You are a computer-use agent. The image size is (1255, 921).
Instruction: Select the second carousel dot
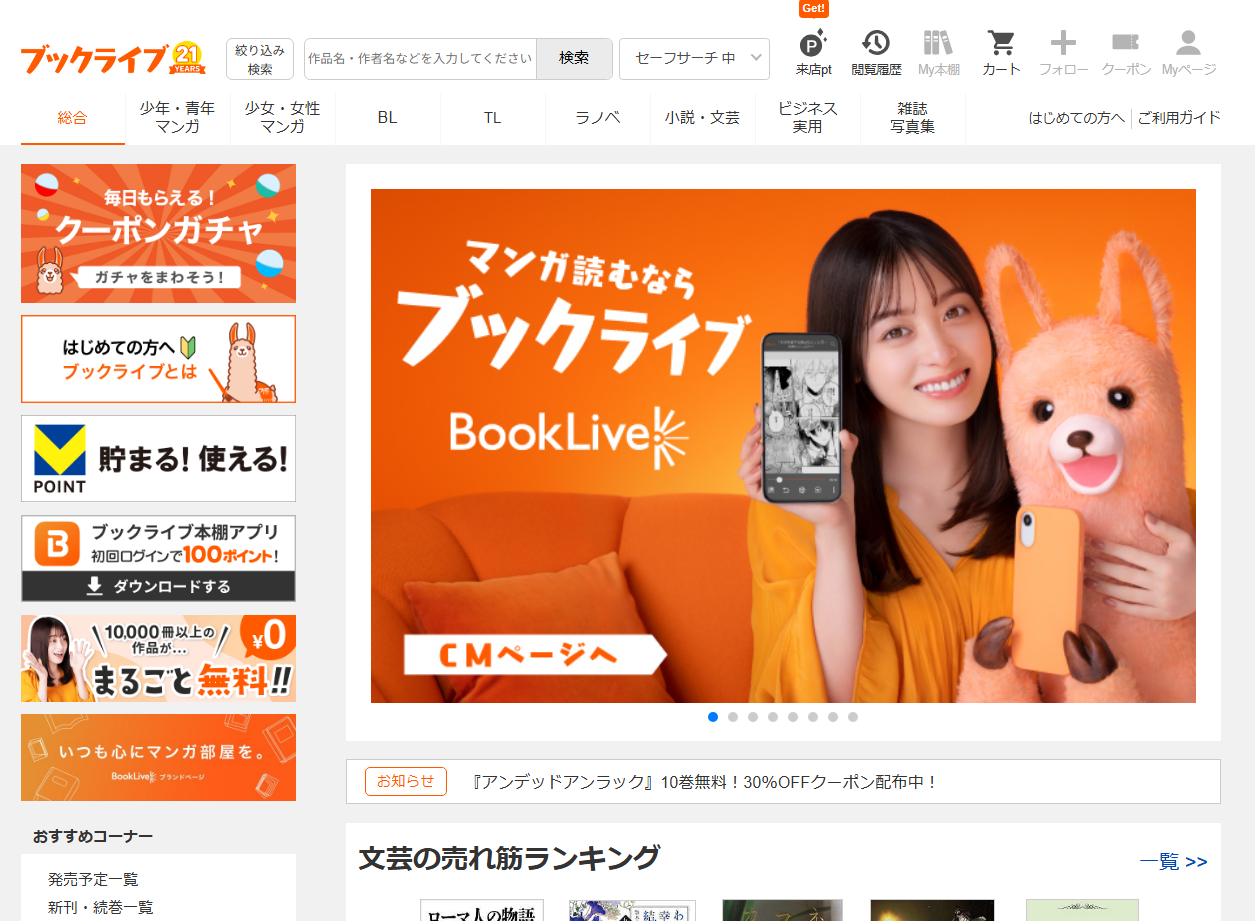(x=733, y=717)
